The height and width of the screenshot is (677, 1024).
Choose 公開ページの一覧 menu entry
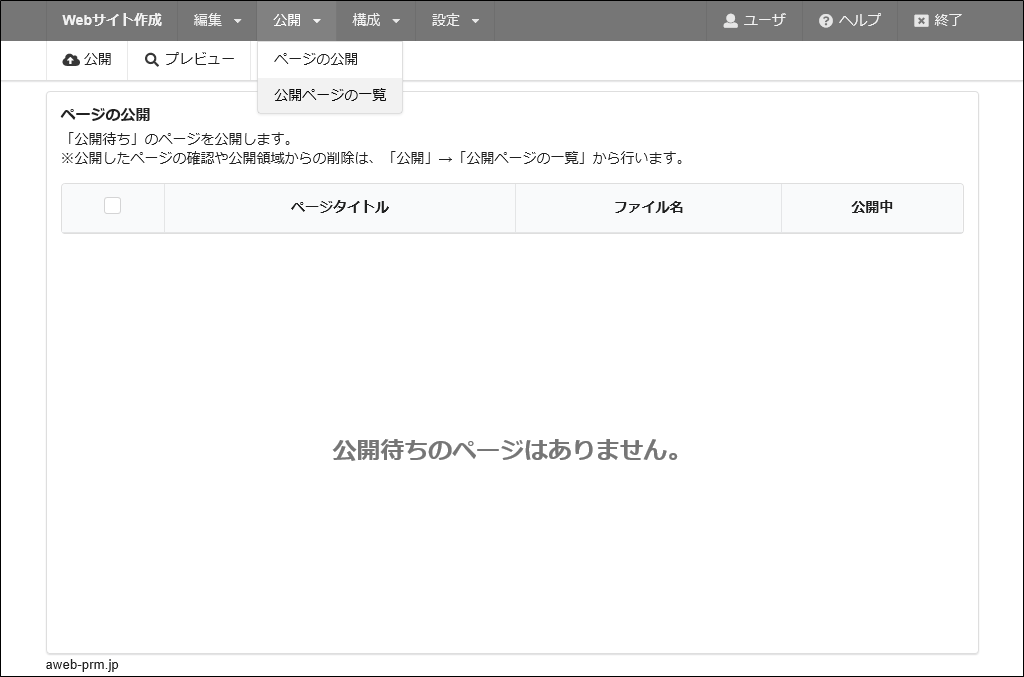click(x=330, y=95)
